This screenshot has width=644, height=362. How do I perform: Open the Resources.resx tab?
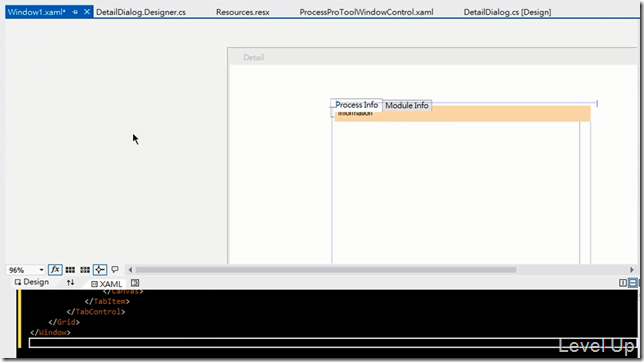[x=243, y=12]
